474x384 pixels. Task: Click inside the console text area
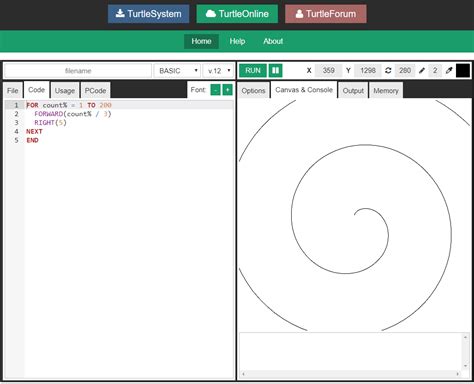click(x=351, y=351)
